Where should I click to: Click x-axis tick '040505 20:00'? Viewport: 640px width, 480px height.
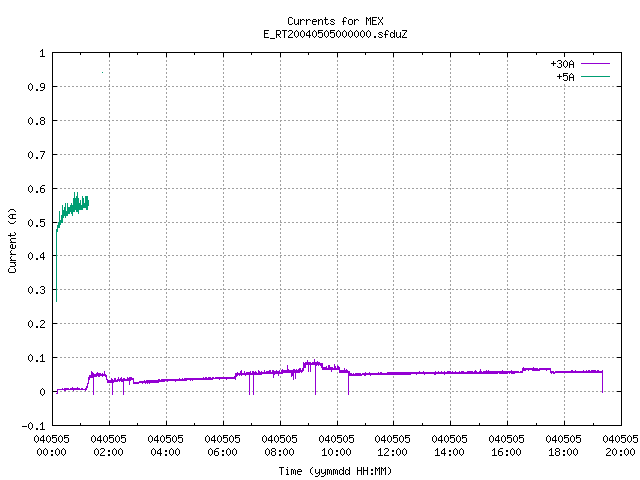point(620,445)
